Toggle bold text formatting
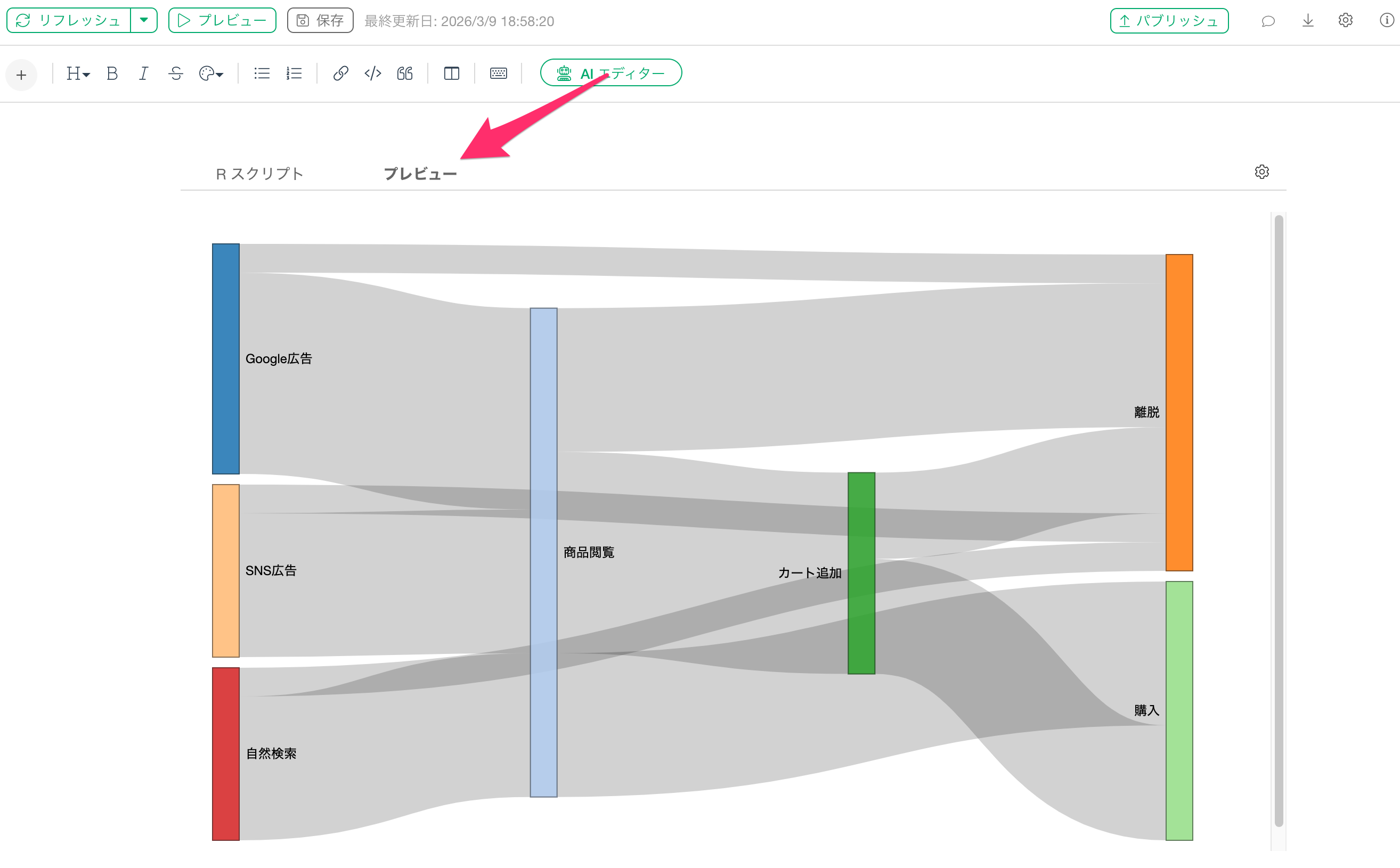Viewport: 1400px width, 868px height. click(112, 73)
